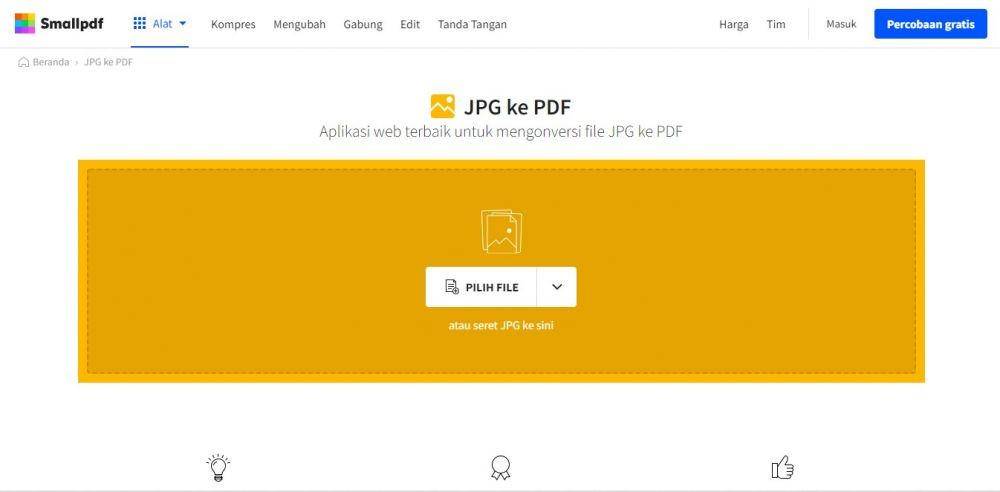Open the Harga pricing link

tap(734, 24)
